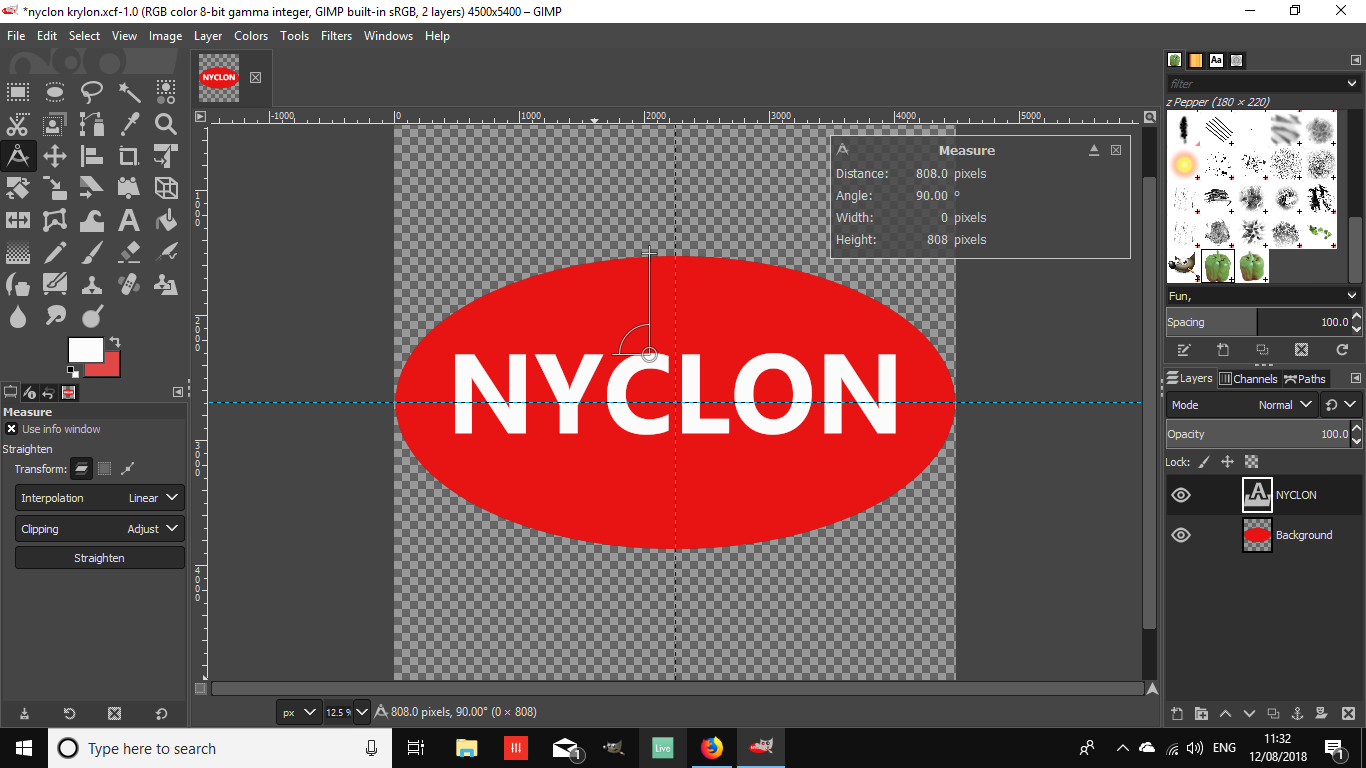Screen dimensions: 1366x768
Task: Activate the Zoom magnifier tool
Action: coord(166,124)
